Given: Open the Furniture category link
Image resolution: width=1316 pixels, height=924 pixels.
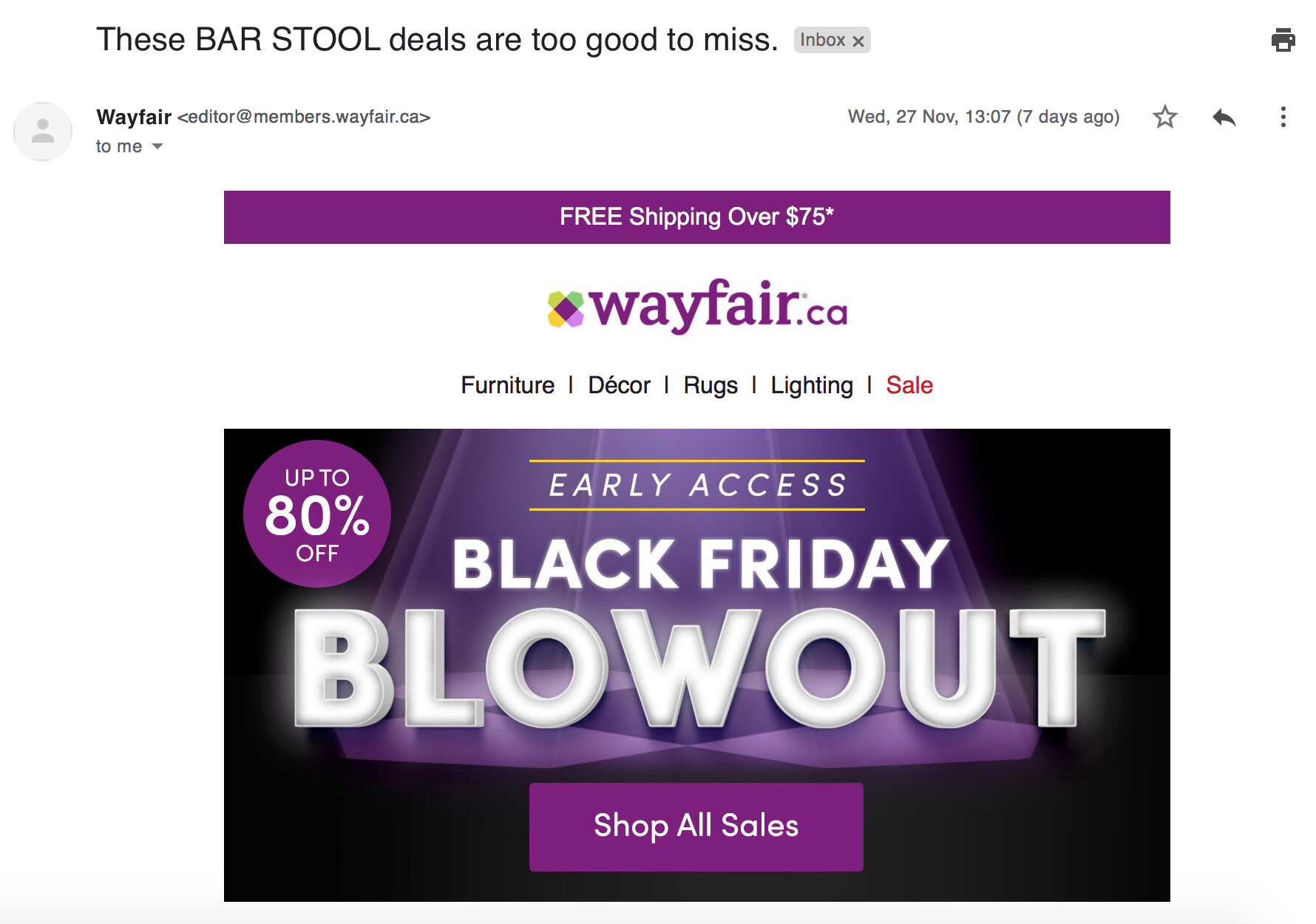Looking at the screenshot, I should click(507, 385).
